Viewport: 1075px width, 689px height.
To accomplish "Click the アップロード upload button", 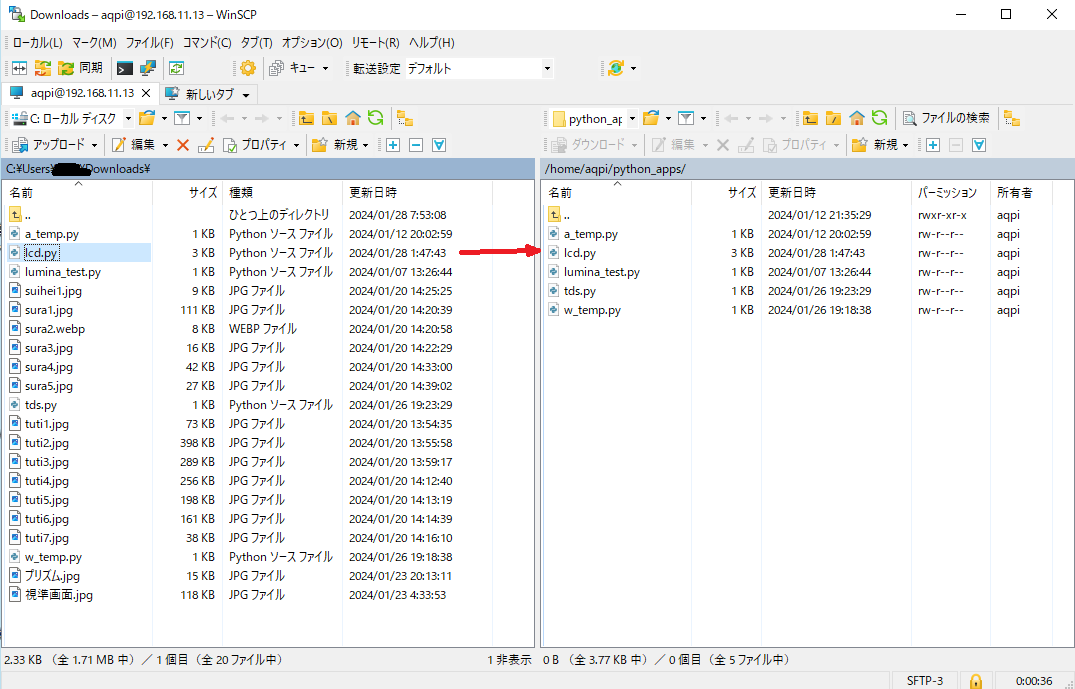I will [x=49, y=145].
